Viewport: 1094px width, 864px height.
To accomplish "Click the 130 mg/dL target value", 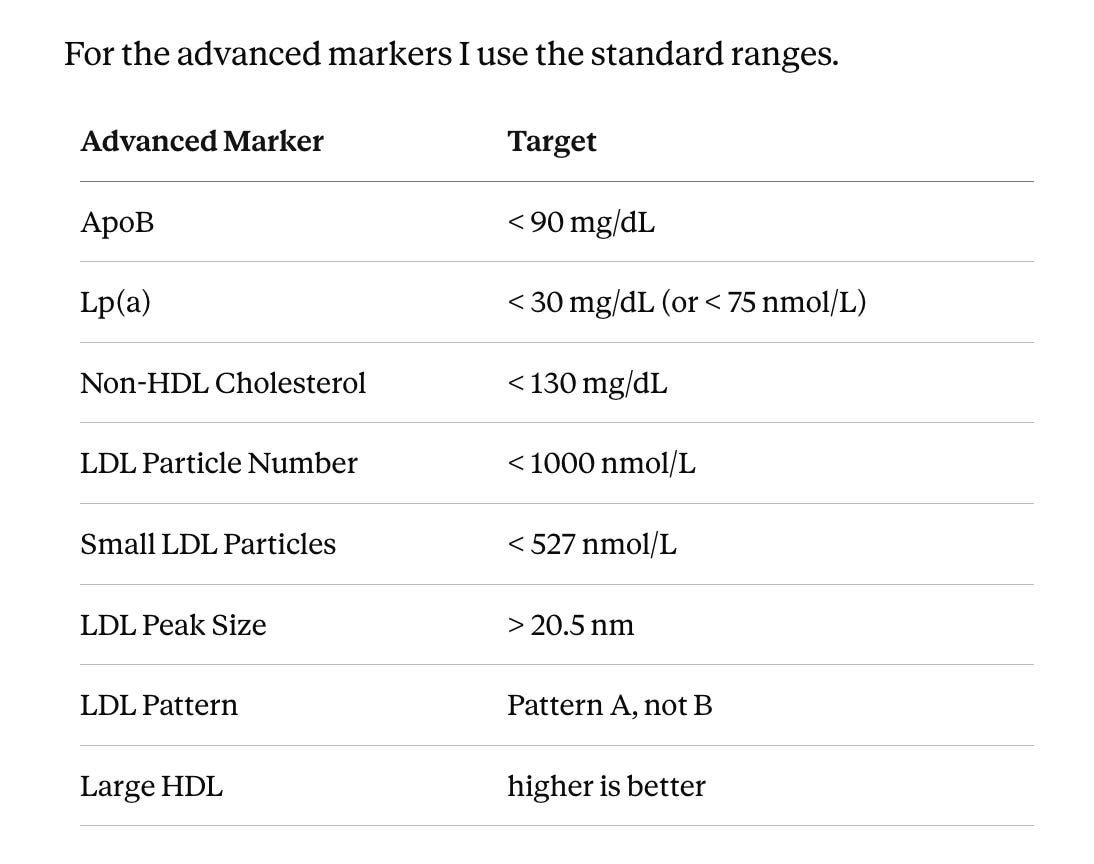I will click(x=587, y=384).
